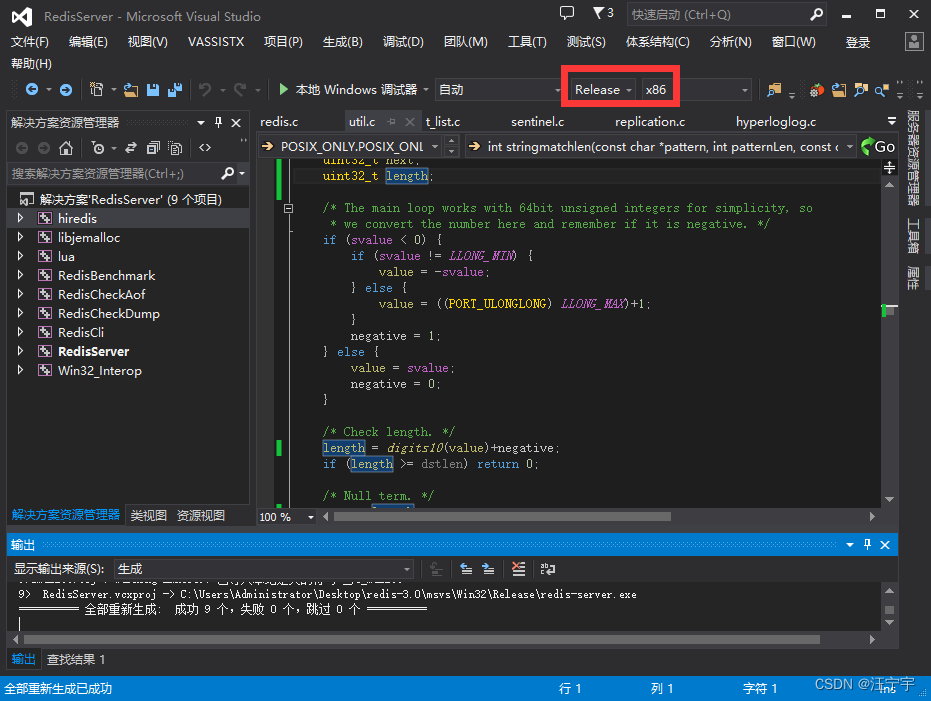This screenshot has width=931, height=701.
Task: Click Sync with Active Document icon
Action: [131, 148]
